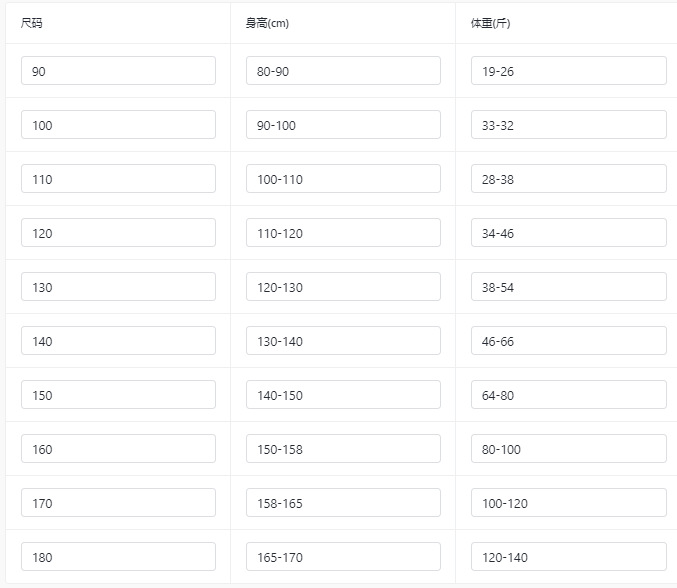Click the weight field showing 120-140
The height and width of the screenshot is (588, 677).
tap(569, 556)
